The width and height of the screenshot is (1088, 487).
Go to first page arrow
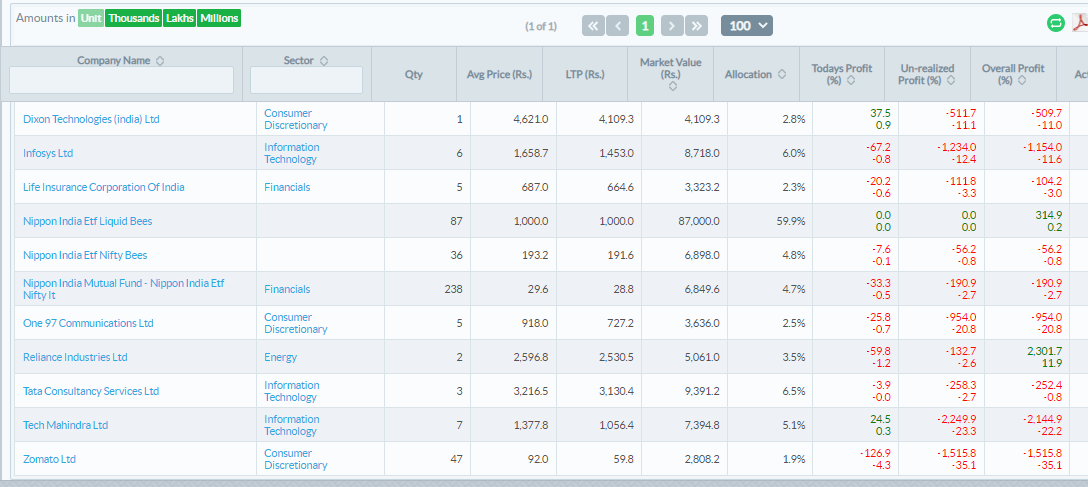[x=593, y=26]
